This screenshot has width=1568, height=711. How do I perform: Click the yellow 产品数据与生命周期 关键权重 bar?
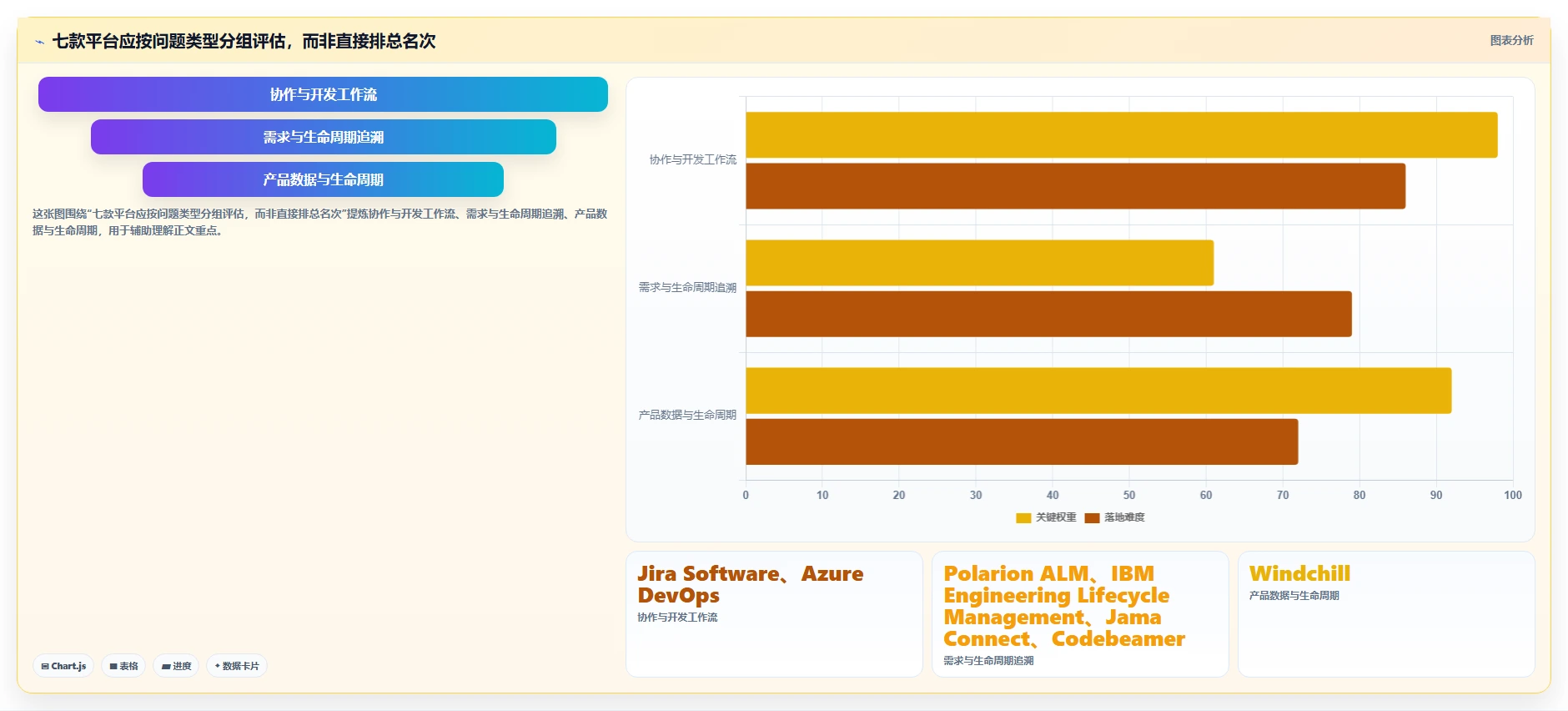(x=1098, y=391)
